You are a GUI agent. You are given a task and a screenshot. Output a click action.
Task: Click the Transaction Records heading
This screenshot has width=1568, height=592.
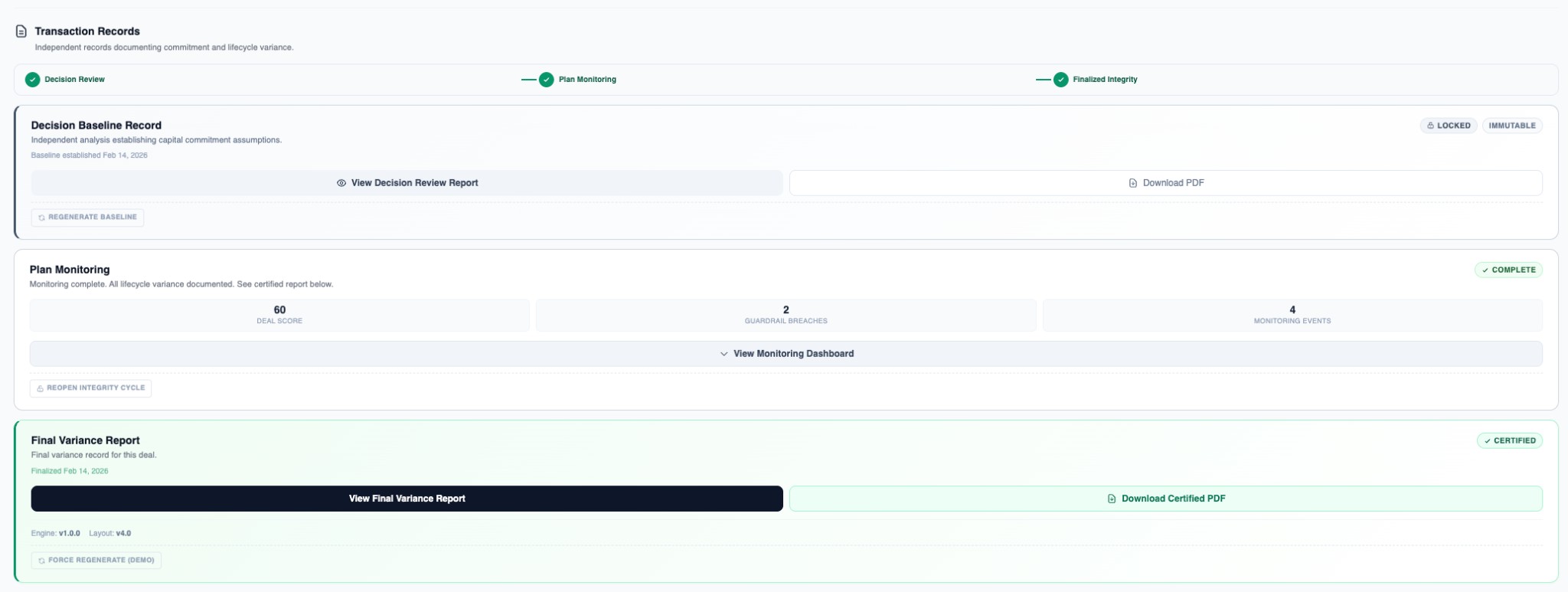tap(87, 31)
